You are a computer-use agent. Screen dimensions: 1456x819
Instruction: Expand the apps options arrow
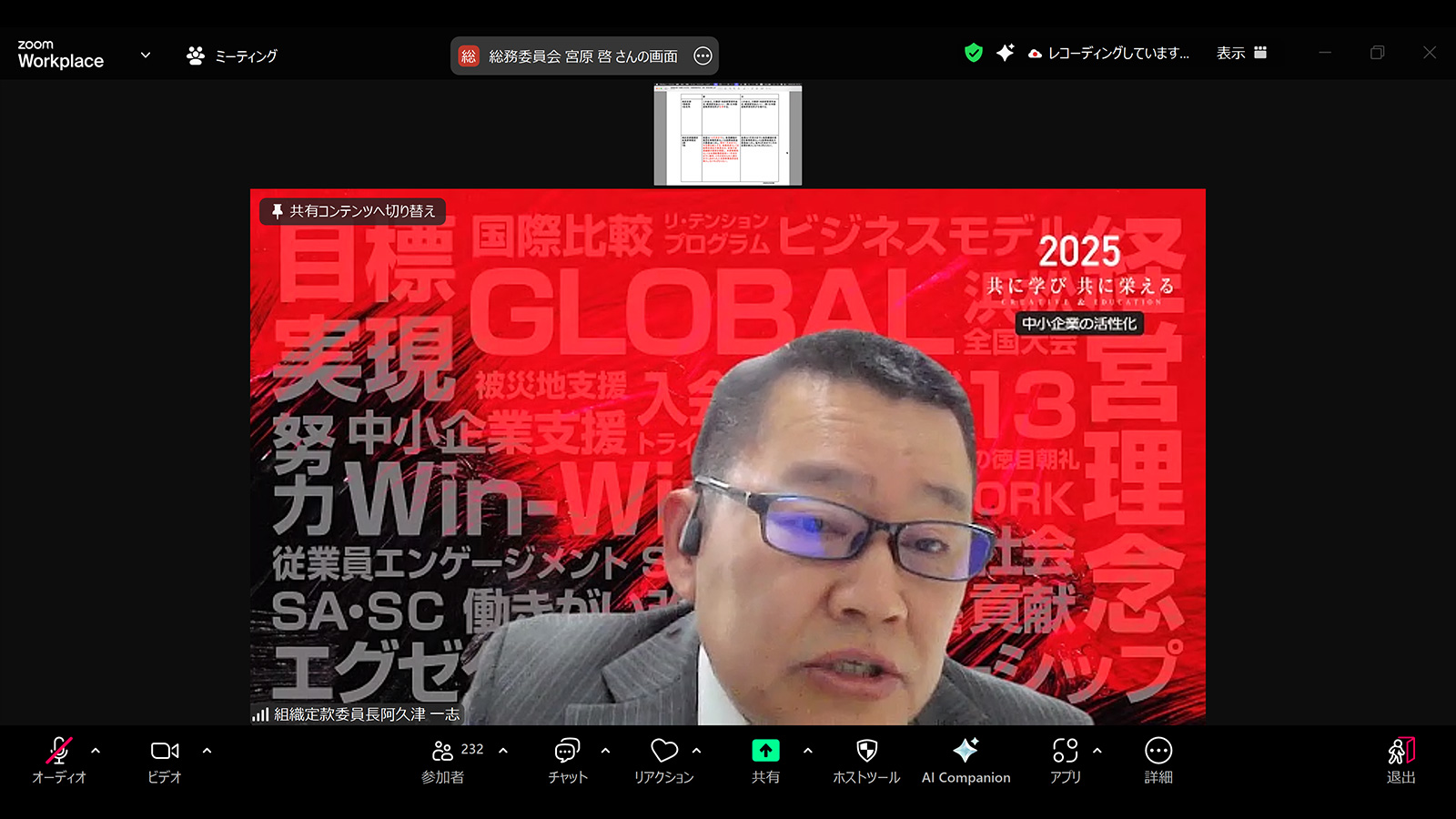click(x=1097, y=751)
